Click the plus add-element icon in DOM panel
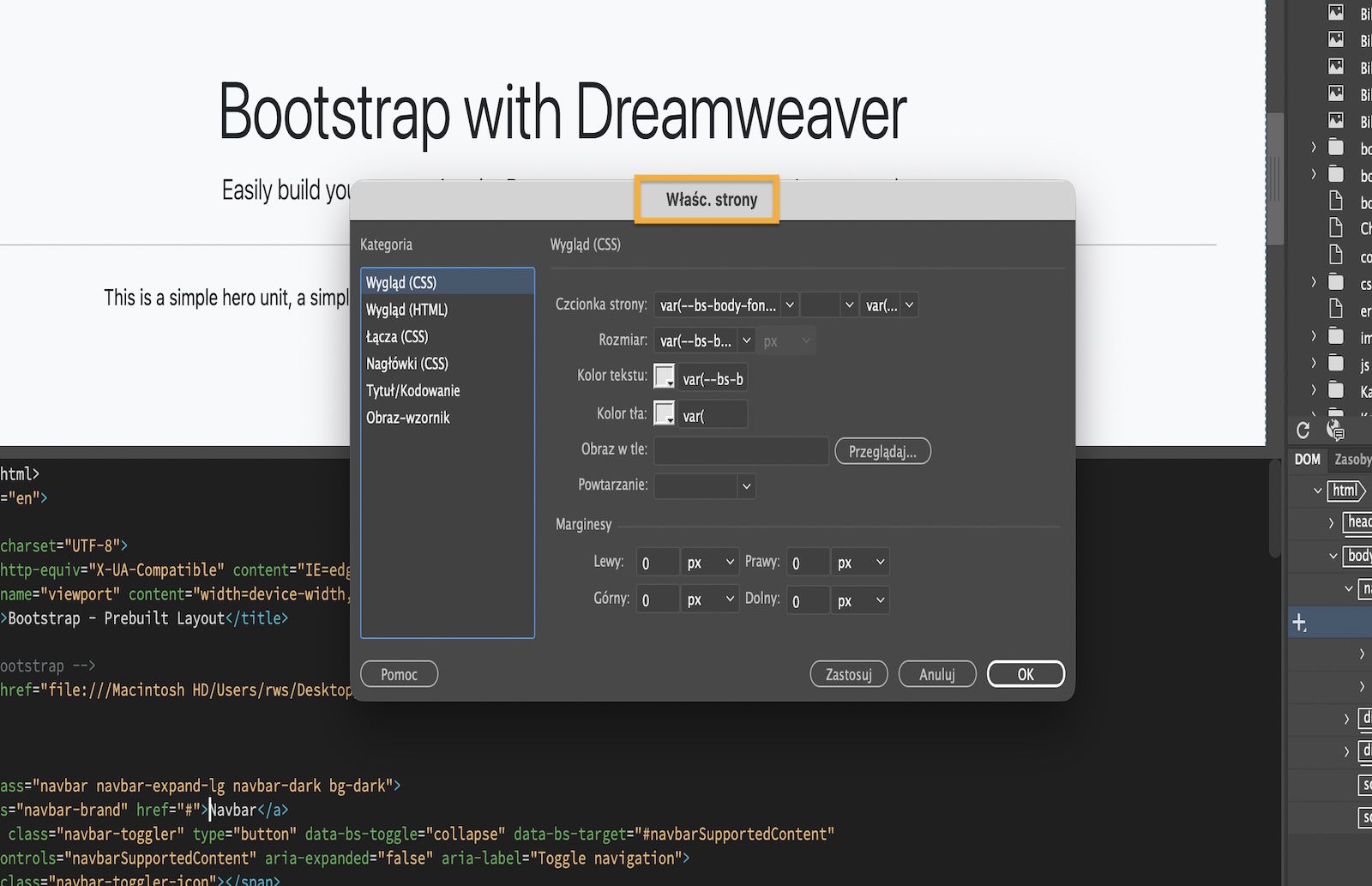 coord(1300,623)
